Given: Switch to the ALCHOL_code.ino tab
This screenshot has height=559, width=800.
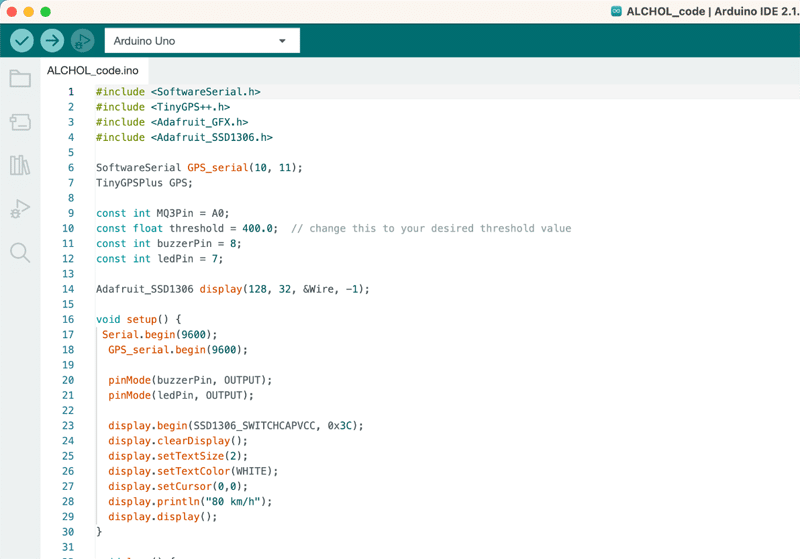Looking at the screenshot, I should pyautogui.click(x=93, y=71).
